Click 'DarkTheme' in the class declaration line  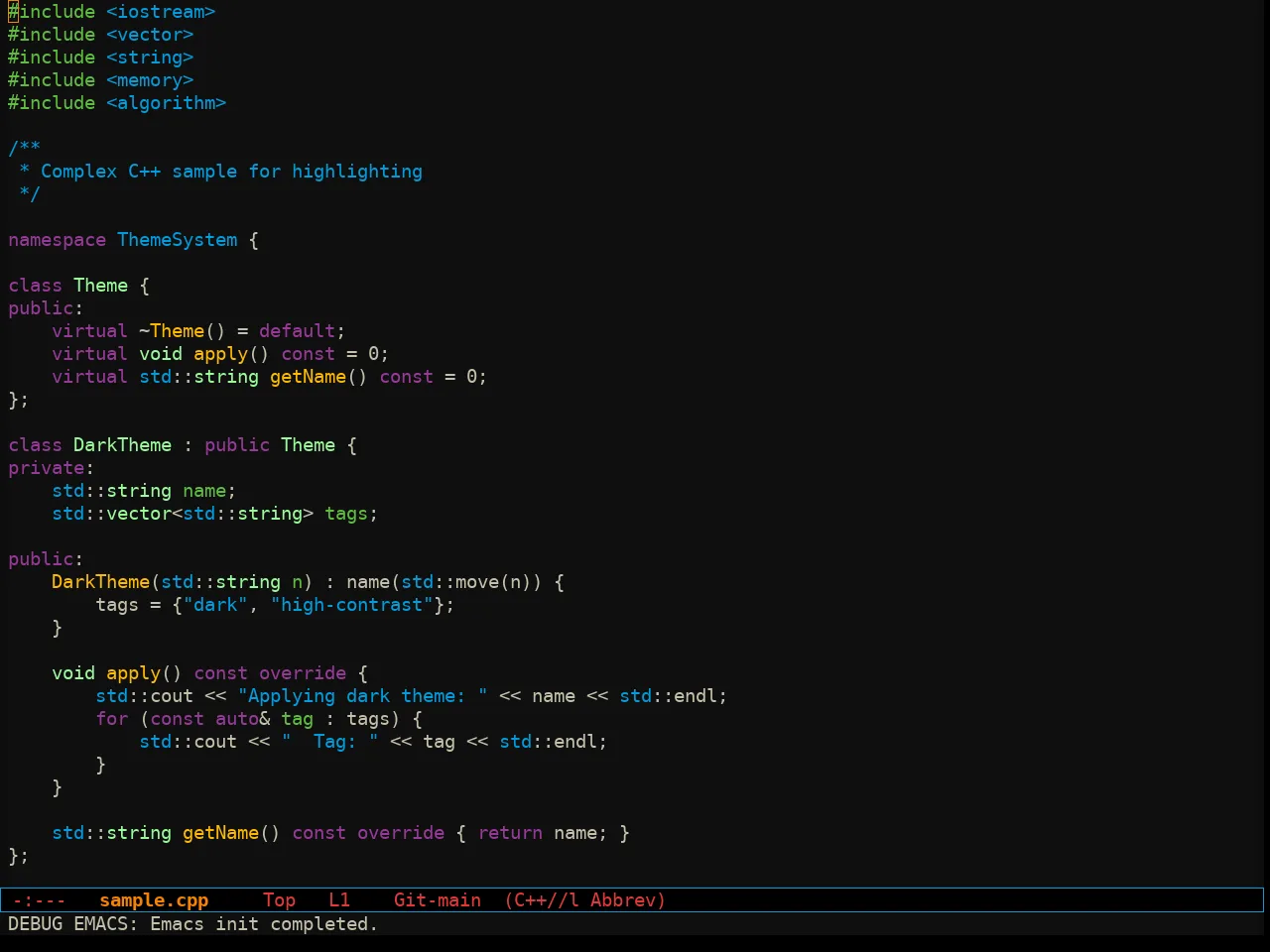pyautogui.click(x=122, y=445)
